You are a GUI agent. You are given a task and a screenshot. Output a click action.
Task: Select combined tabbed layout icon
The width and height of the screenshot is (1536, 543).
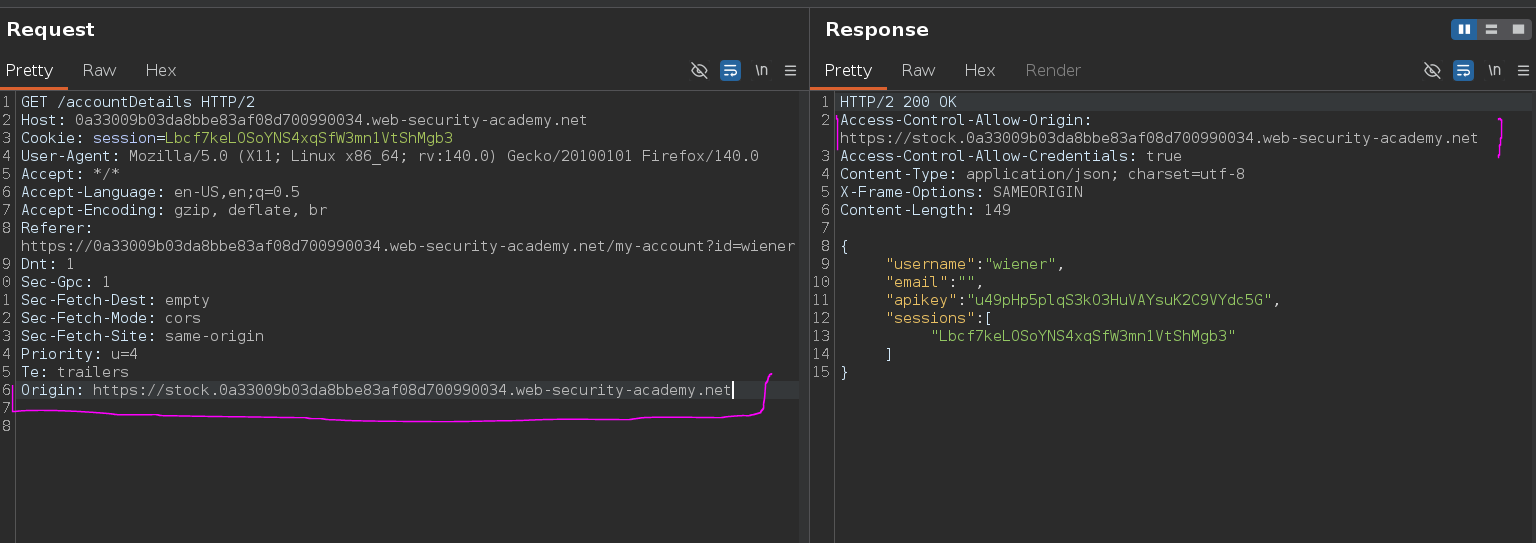(x=1516, y=29)
